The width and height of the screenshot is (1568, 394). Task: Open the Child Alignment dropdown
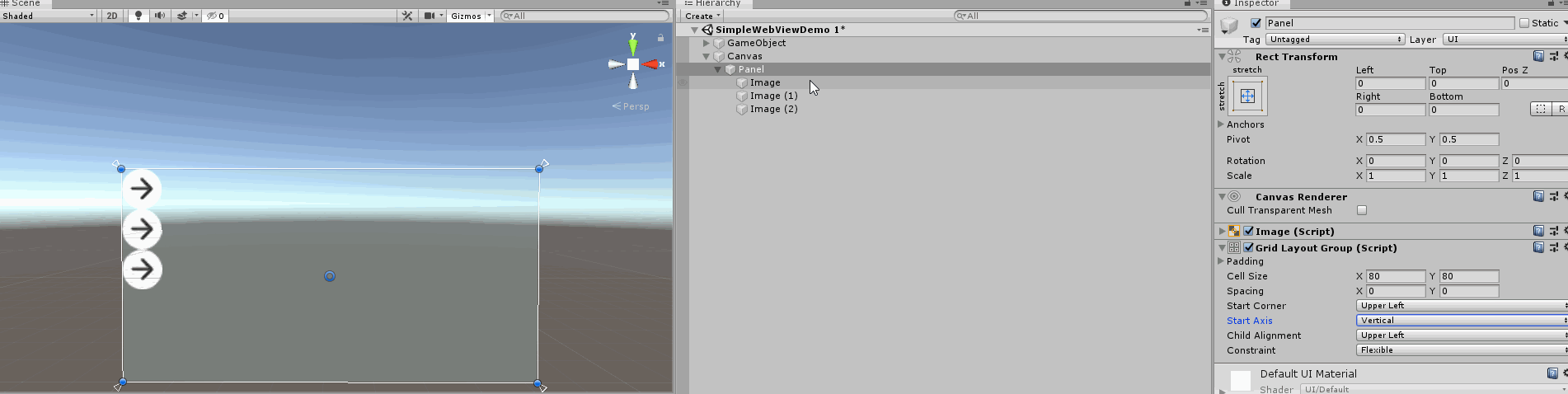point(1462,335)
